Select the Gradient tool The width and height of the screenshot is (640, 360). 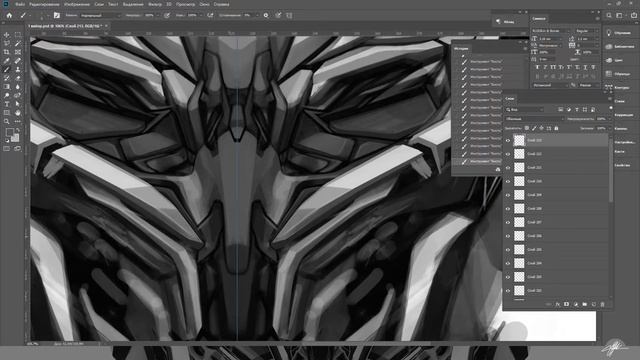click(x=7, y=87)
